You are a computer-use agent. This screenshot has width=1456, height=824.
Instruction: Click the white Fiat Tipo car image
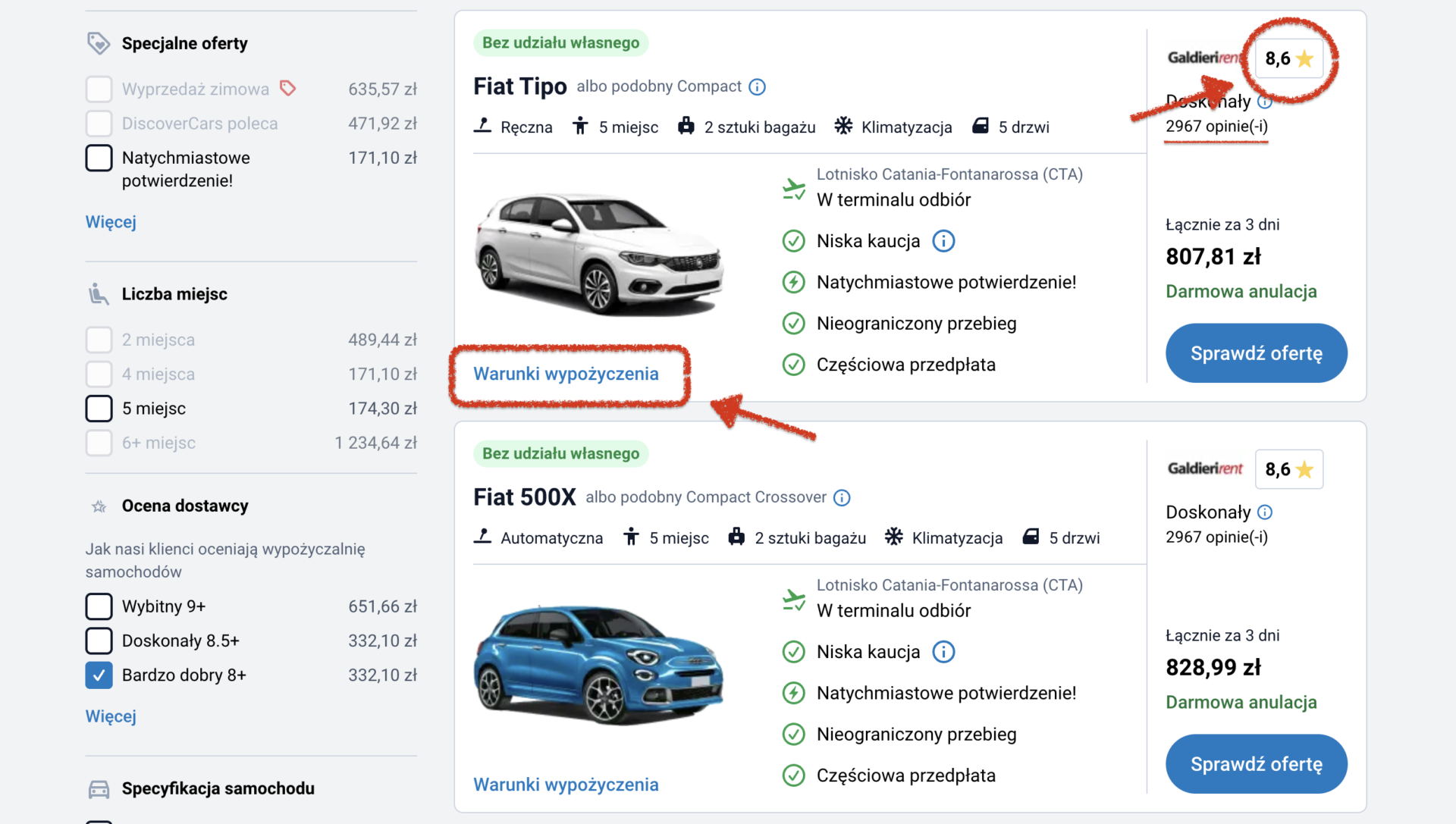(x=598, y=252)
